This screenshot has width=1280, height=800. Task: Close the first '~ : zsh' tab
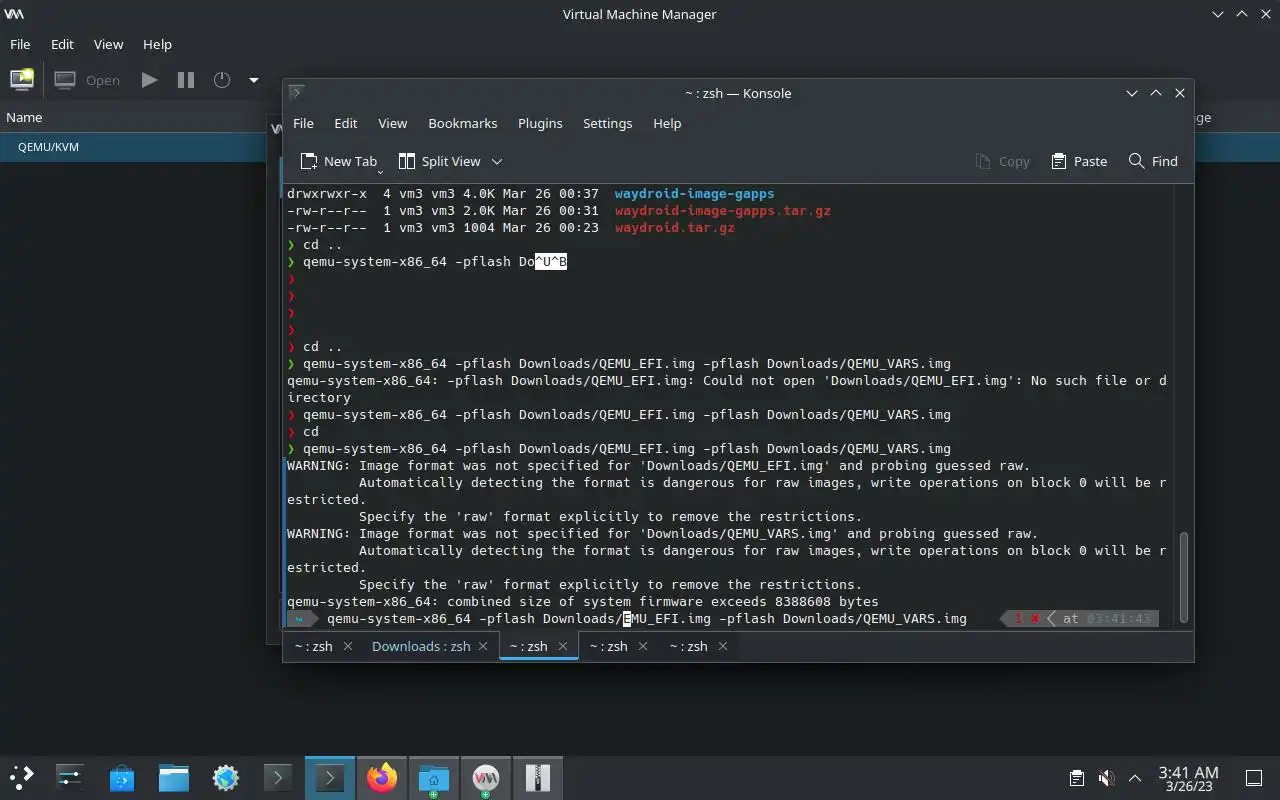pos(348,646)
